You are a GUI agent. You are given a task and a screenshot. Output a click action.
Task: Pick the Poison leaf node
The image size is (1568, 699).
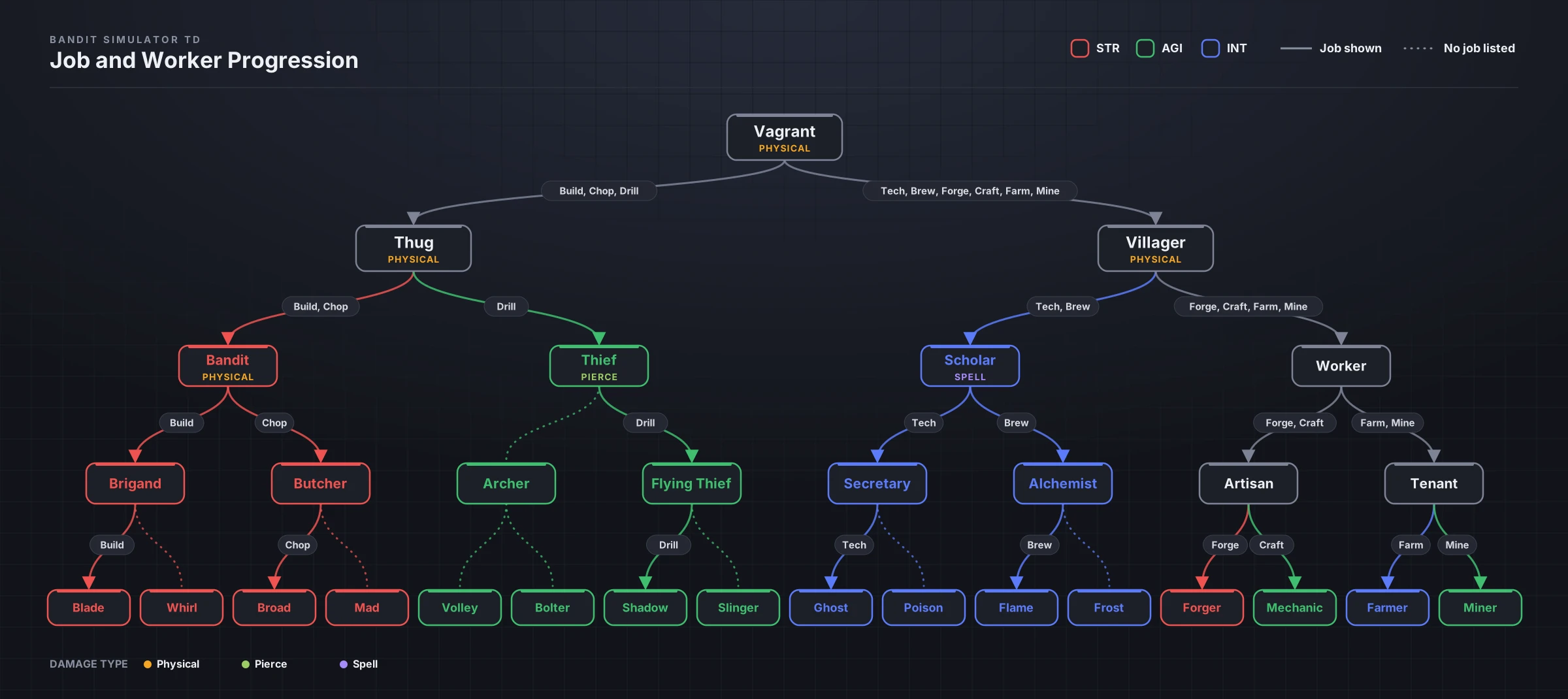[x=924, y=608]
